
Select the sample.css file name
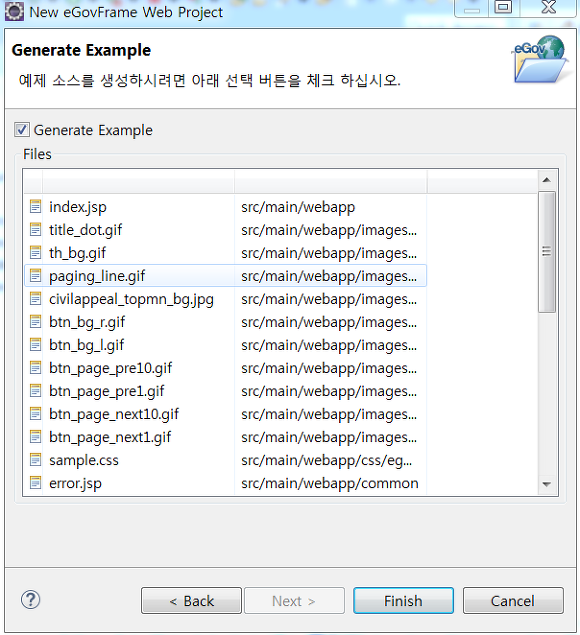tap(84, 460)
